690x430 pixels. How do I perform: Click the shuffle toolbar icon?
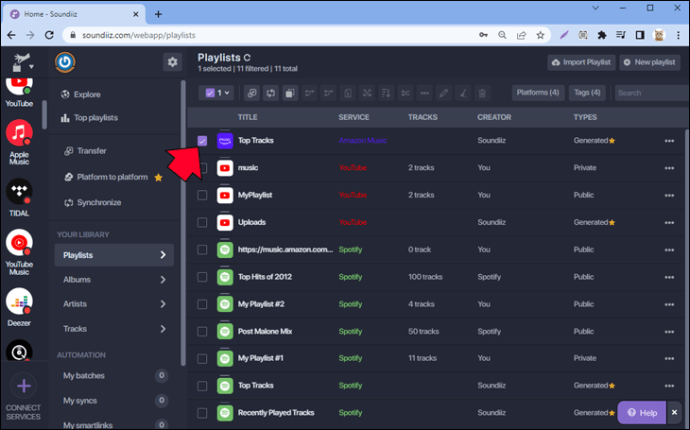tap(367, 93)
